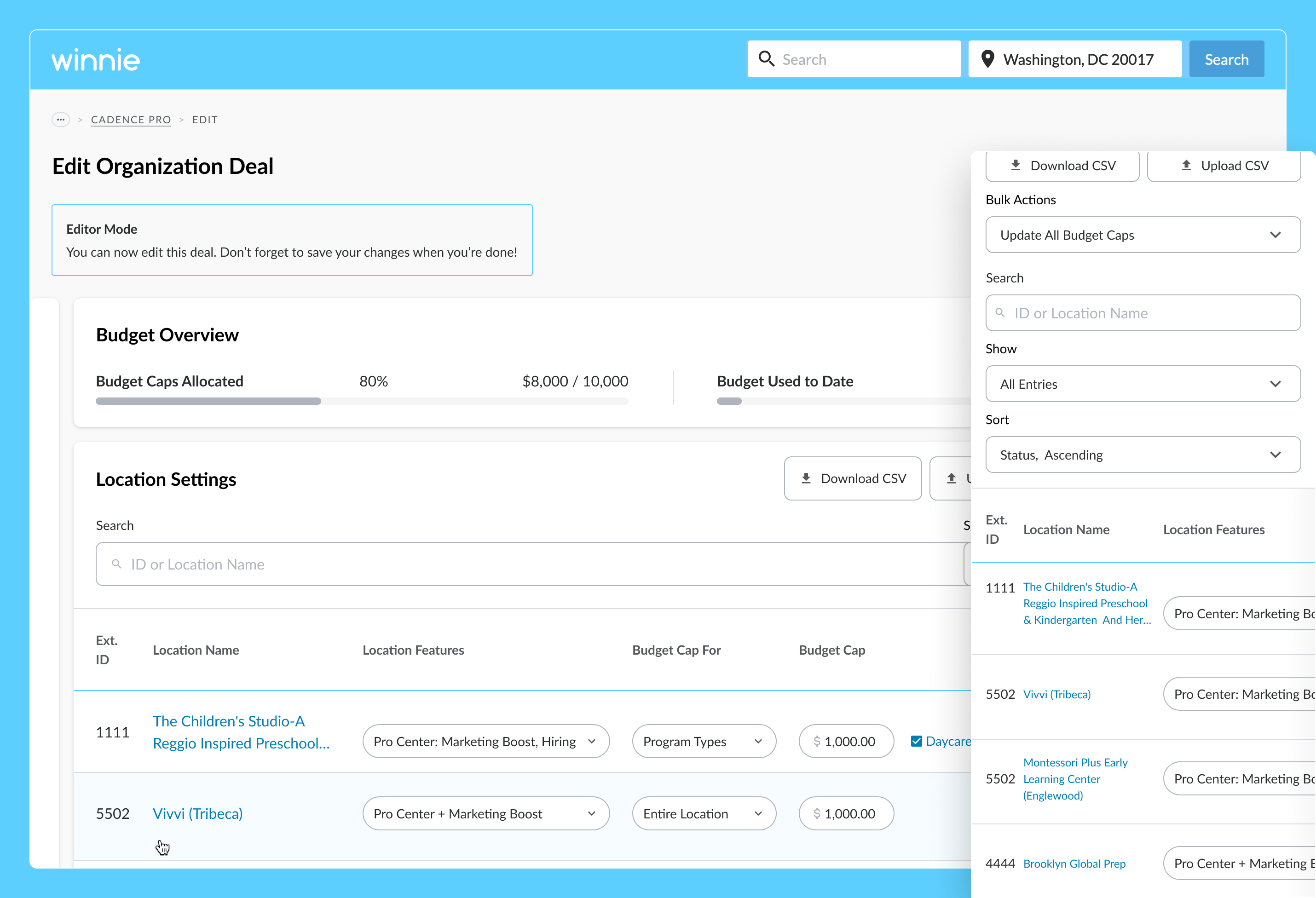This screenshot has height=898, width=1316.
Task: Click Ext. ID 1111 in main table
Action: tap(113, 732)
